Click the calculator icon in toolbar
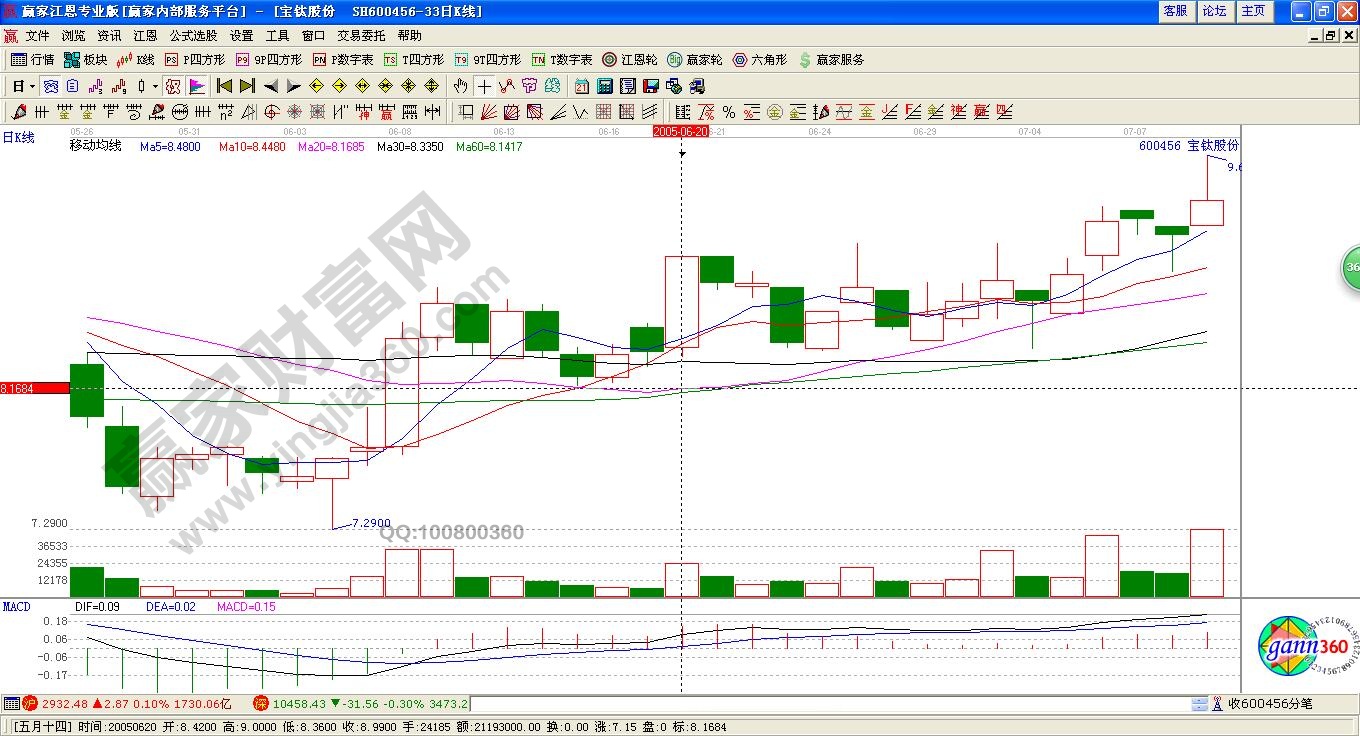 point(605,86)
